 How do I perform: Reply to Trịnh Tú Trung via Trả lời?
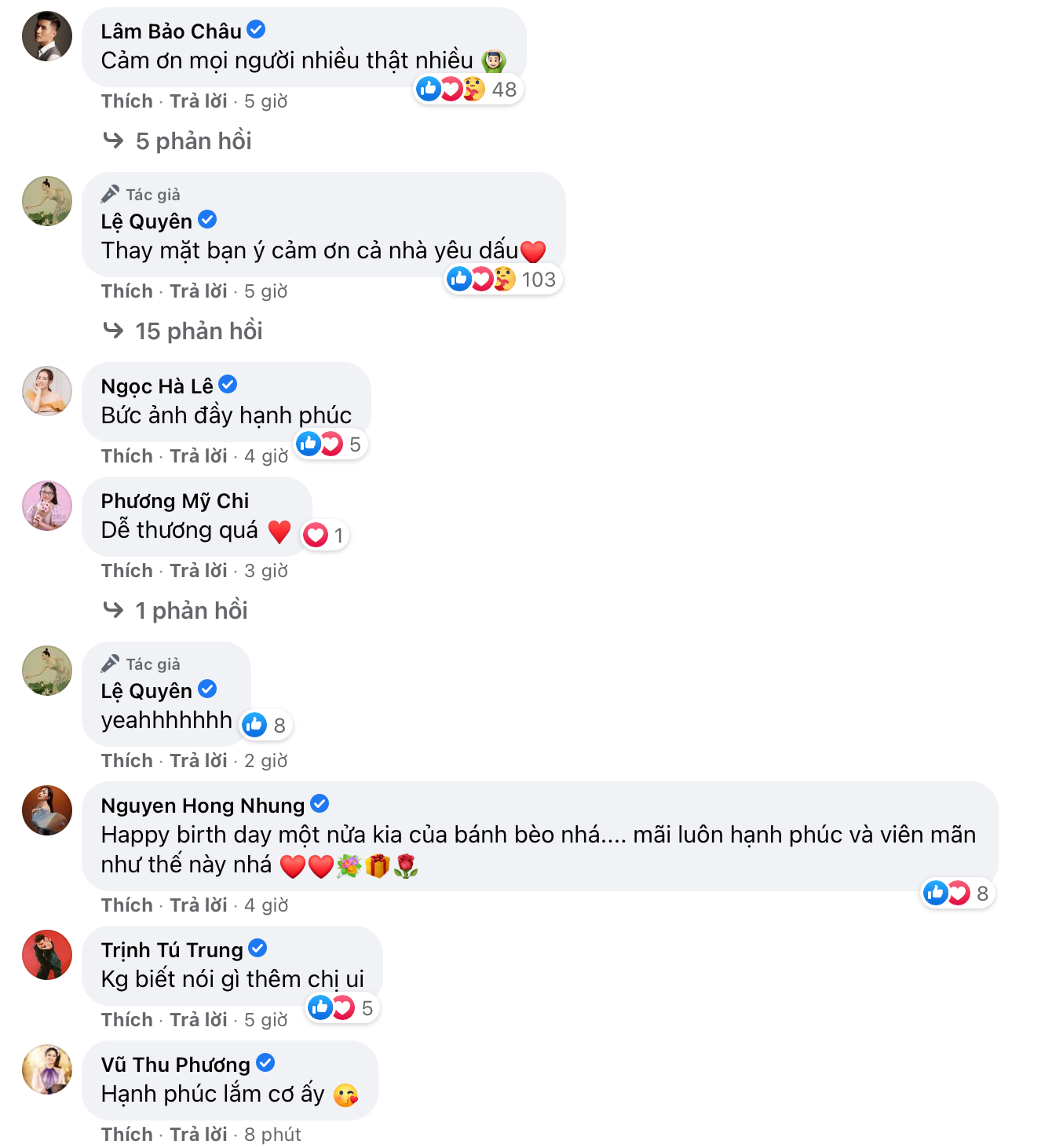(x=199, y=1020)
